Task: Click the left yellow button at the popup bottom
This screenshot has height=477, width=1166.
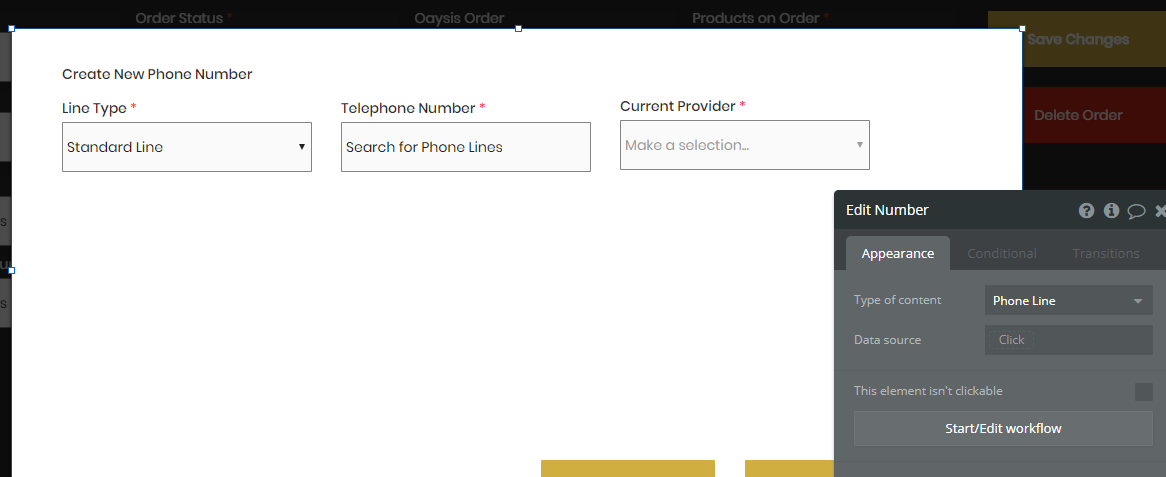Action: pos(627,468)
